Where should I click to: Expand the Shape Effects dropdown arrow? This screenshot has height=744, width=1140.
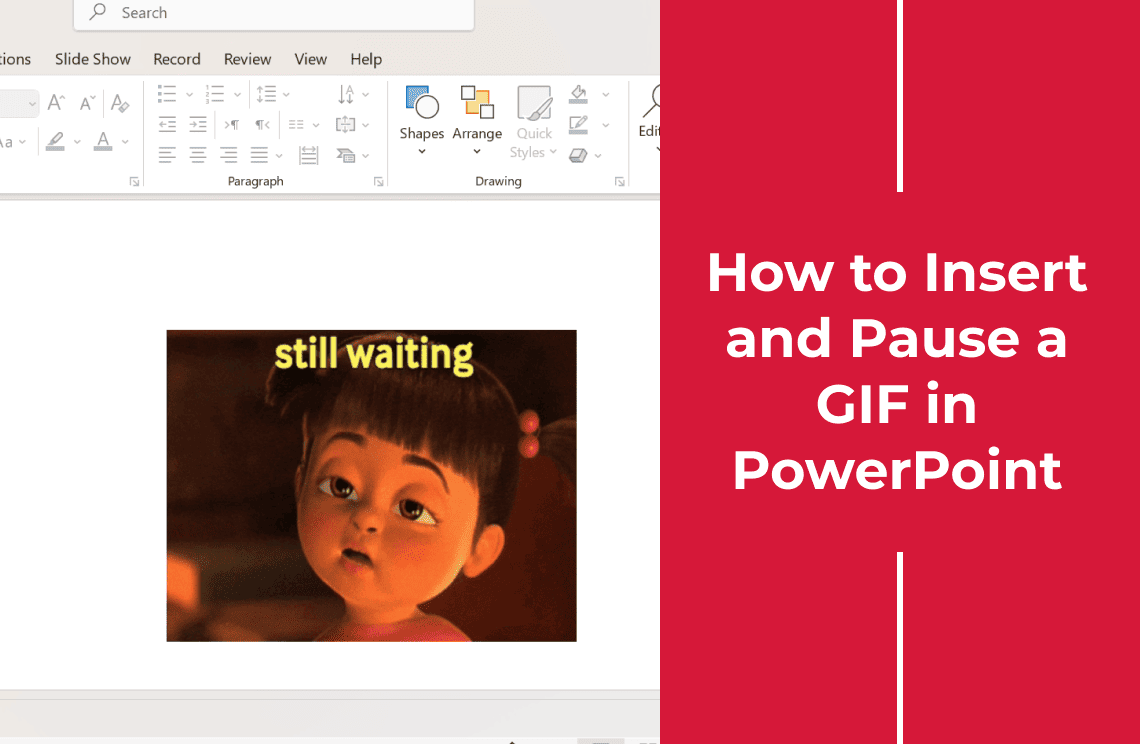pos(598,156)
